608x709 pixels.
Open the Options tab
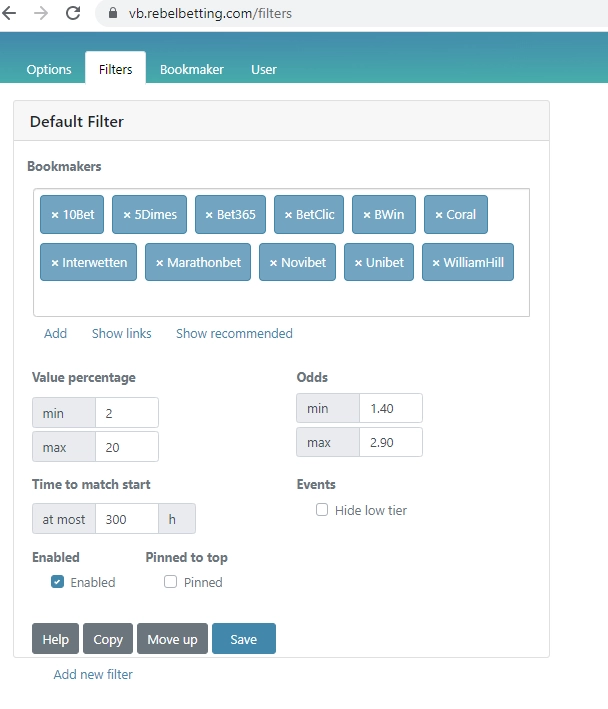[x=49, y=69]
